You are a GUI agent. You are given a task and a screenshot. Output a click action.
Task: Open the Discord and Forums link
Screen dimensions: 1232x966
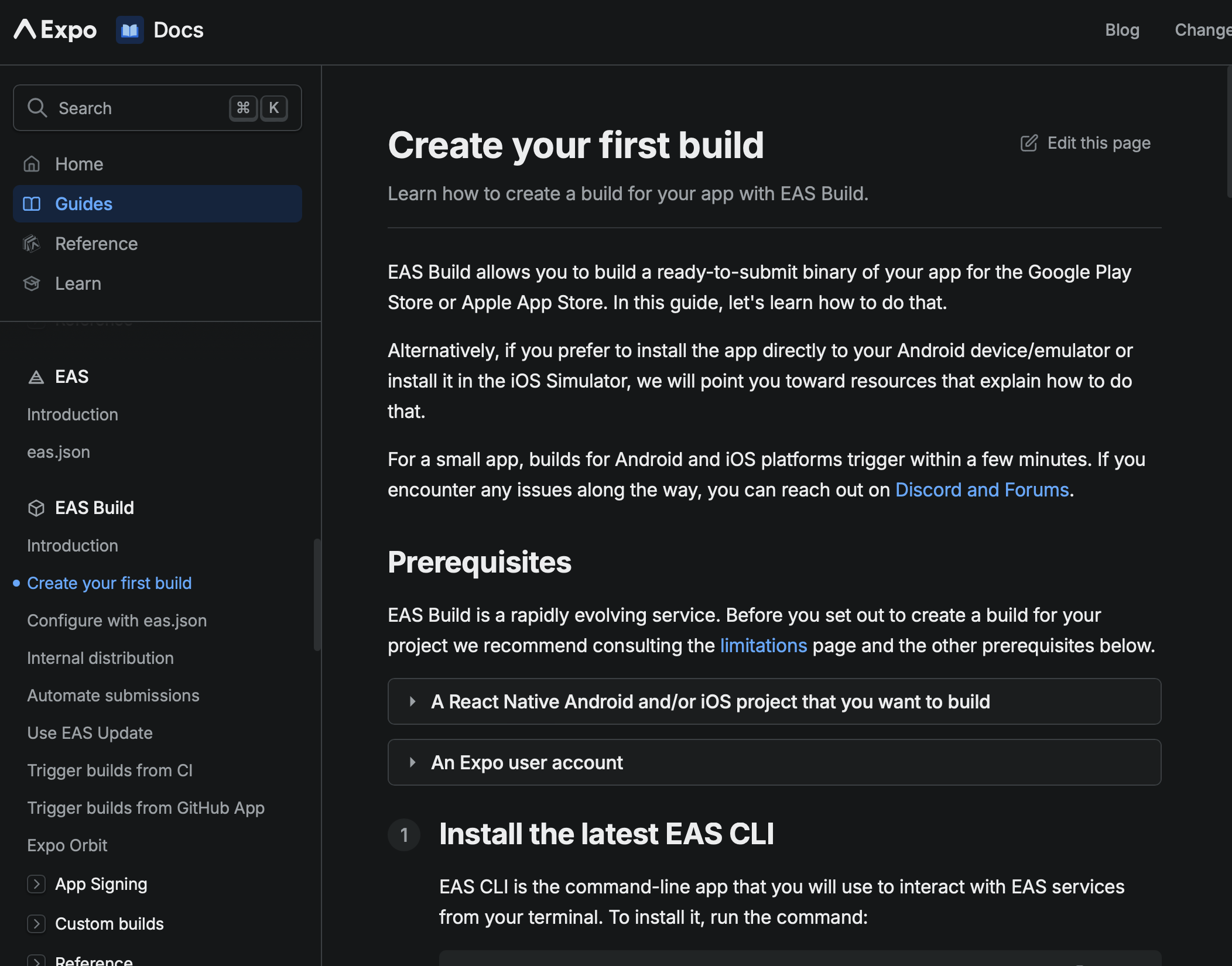point(982,490)
